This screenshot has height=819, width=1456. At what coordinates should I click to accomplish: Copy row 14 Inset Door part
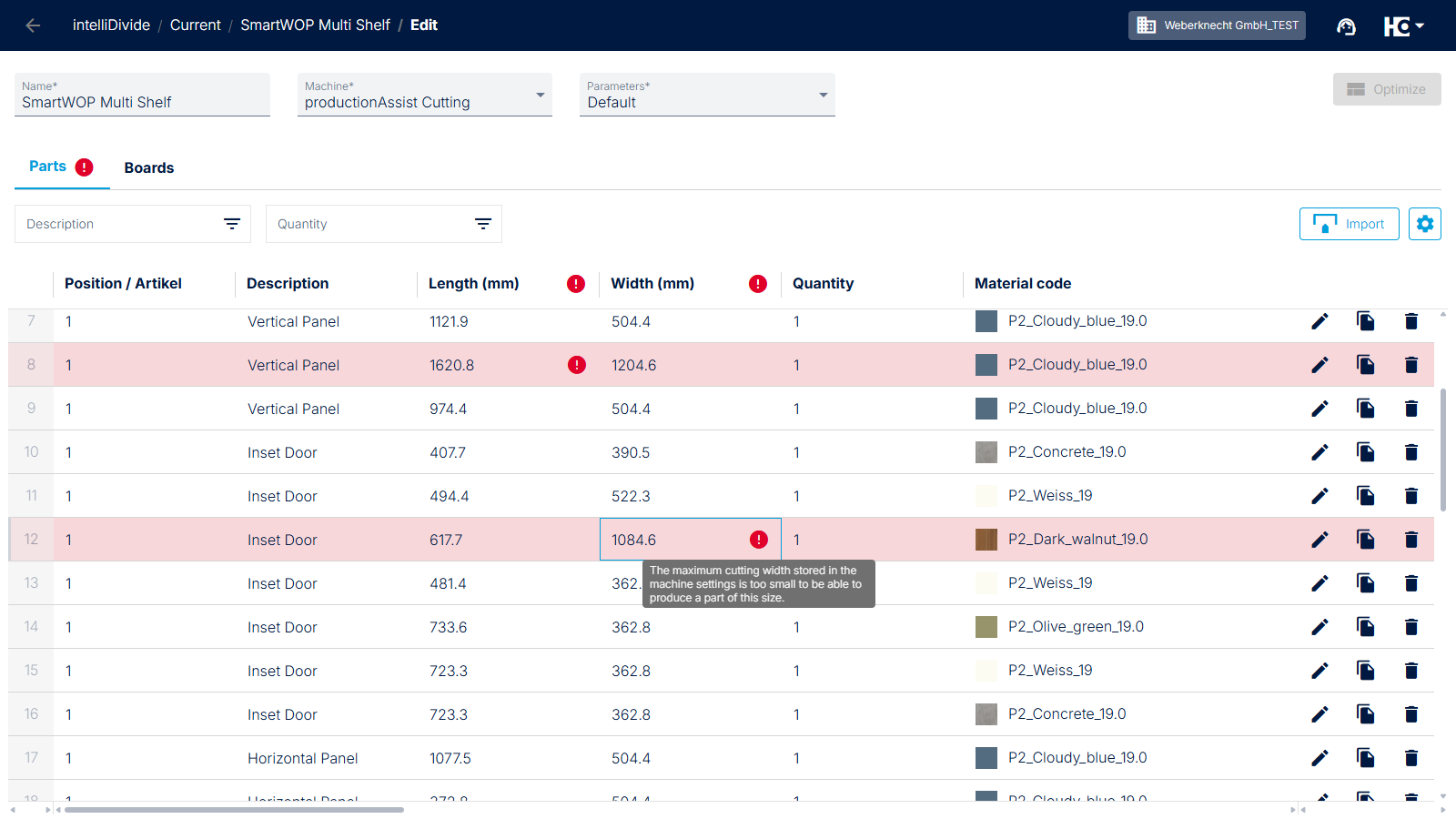[x=1365, y=627]
